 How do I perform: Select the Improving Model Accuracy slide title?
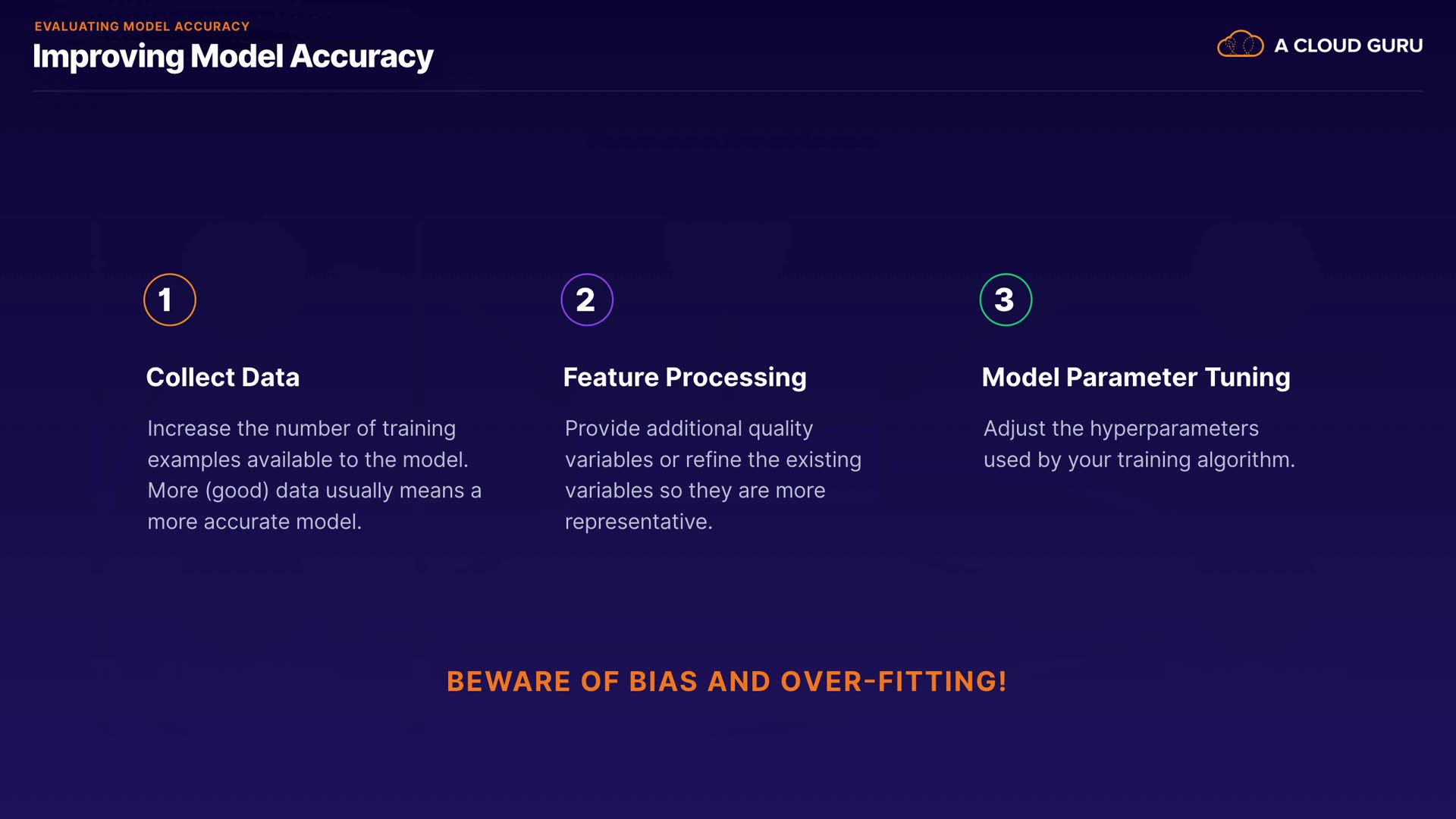coord(233,56)
